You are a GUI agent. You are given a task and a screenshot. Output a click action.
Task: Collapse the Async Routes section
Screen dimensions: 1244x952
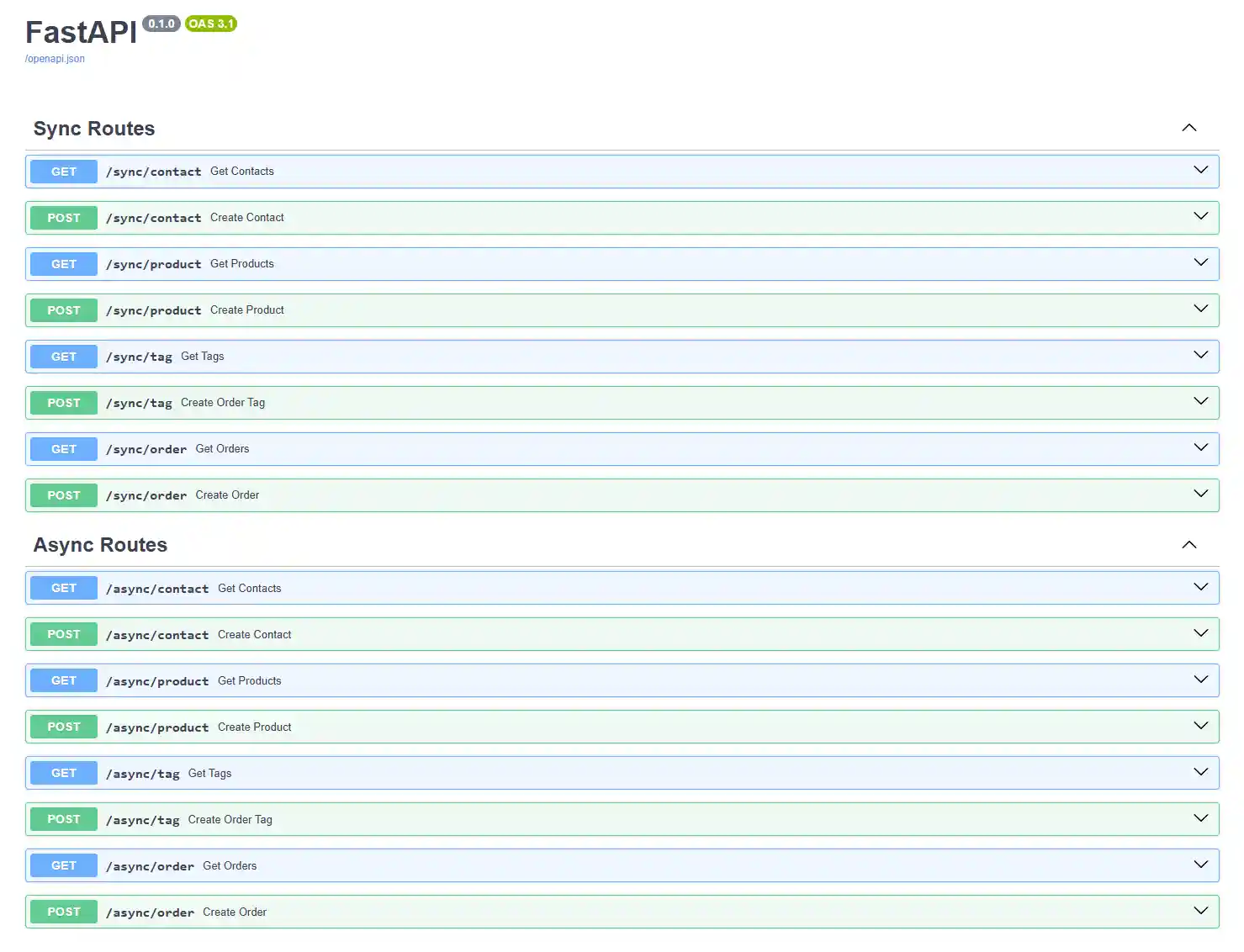pos(1188,544)
